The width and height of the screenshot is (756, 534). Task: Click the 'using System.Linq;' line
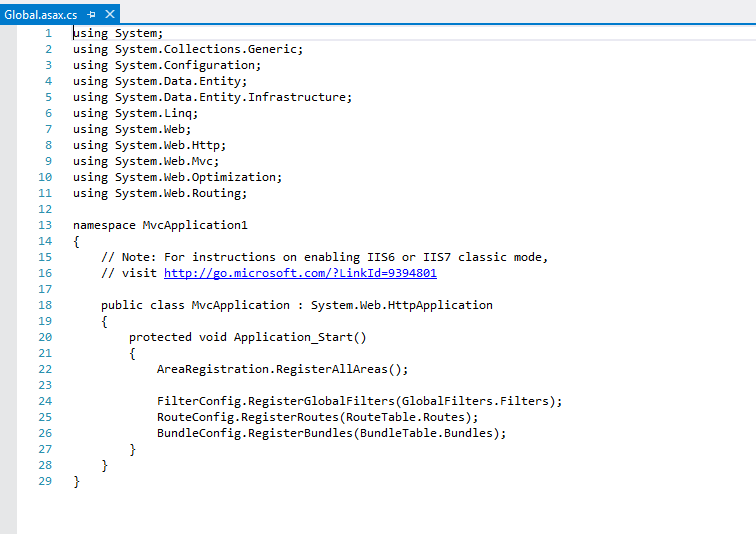(x=135, y=113)
